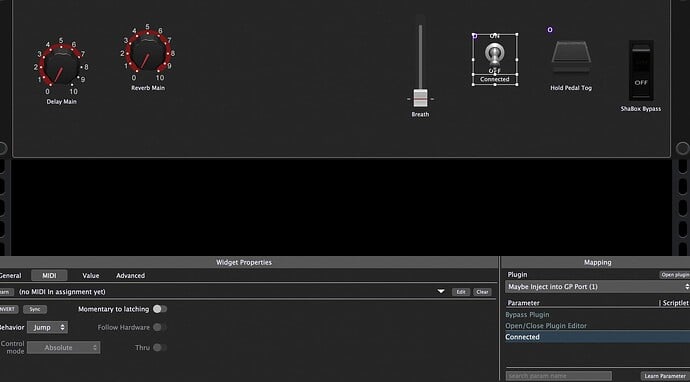Click the Breath label

pos(420,114)
